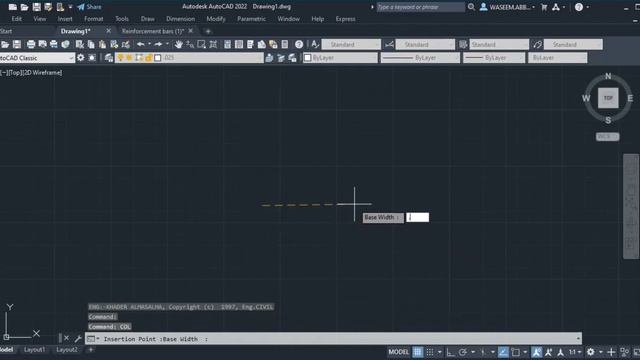Open the Draw menu
Viewport: 640px width, 360px height.
coord(147,19)
